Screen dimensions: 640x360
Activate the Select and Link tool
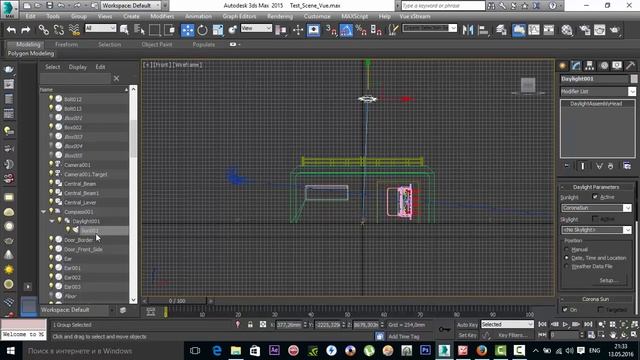click(43, 30)
